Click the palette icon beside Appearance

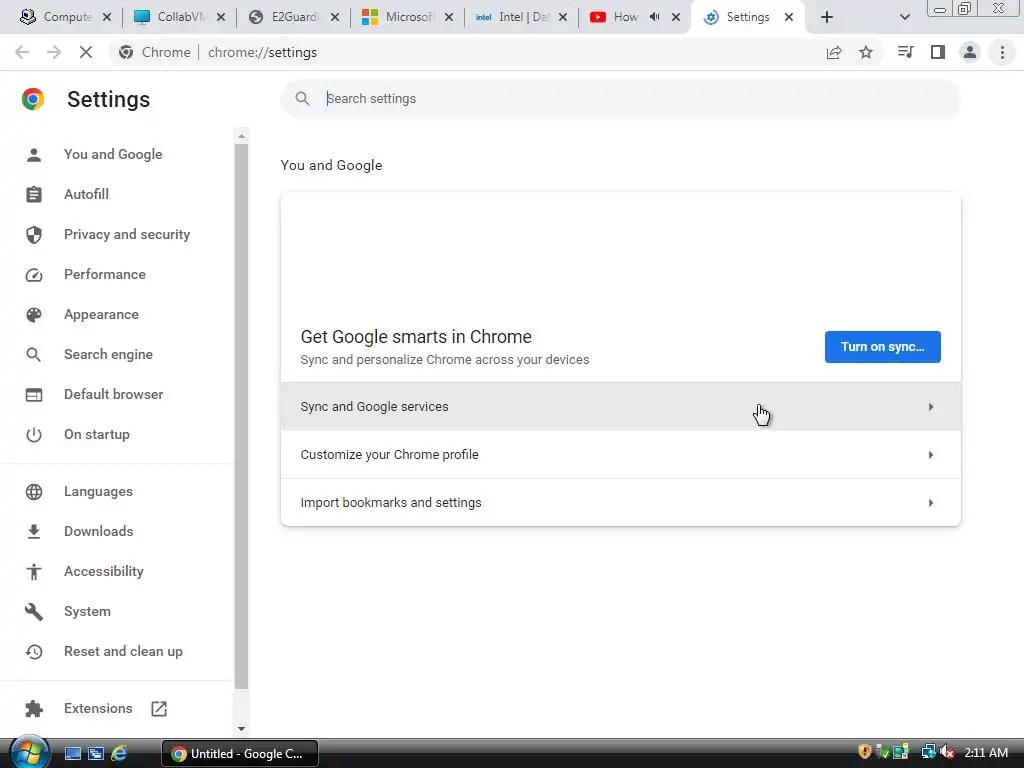pyautogui.click(x=34, y=315)
